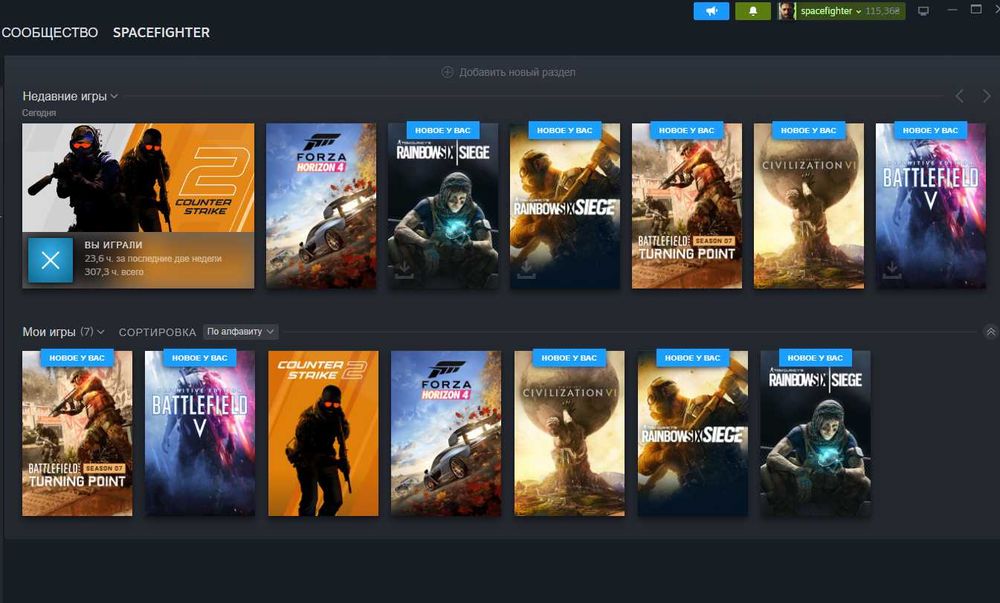Open Battlefield Turning Point in recent games

(x=687, y=206)
